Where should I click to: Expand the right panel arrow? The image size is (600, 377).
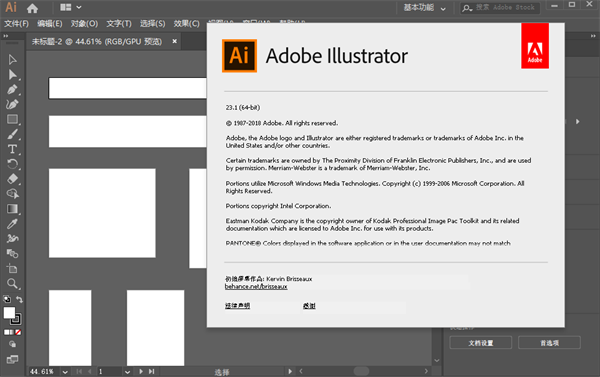point(578,121)
